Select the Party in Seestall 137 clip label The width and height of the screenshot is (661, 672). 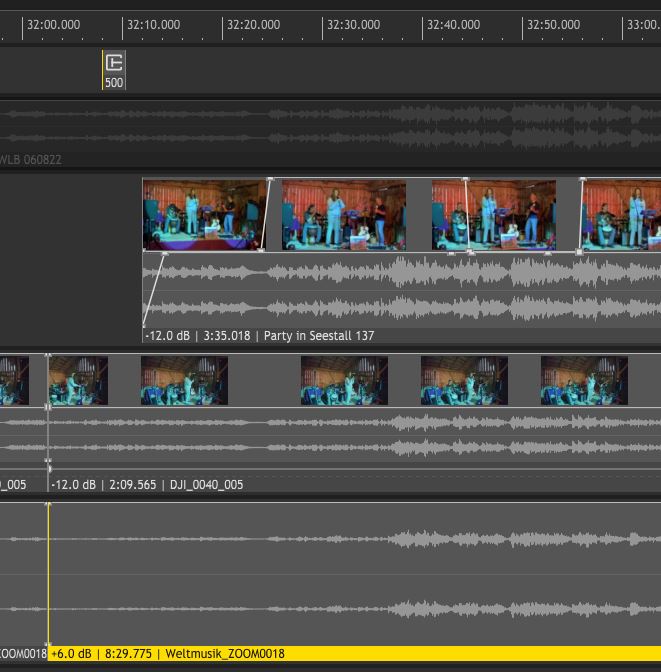[x=319, y=336]
